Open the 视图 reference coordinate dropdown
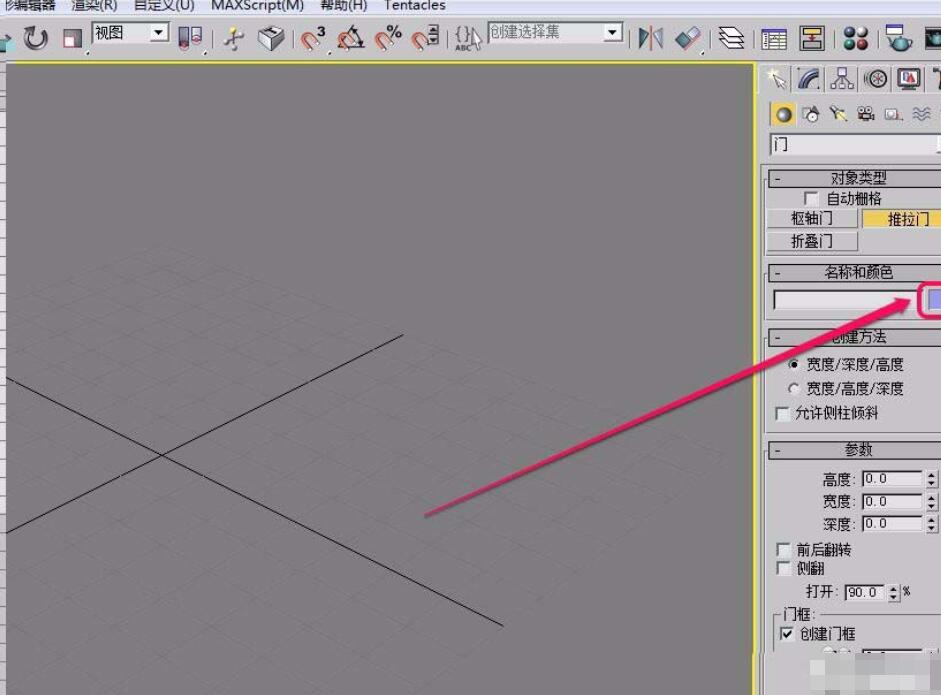 157,33
